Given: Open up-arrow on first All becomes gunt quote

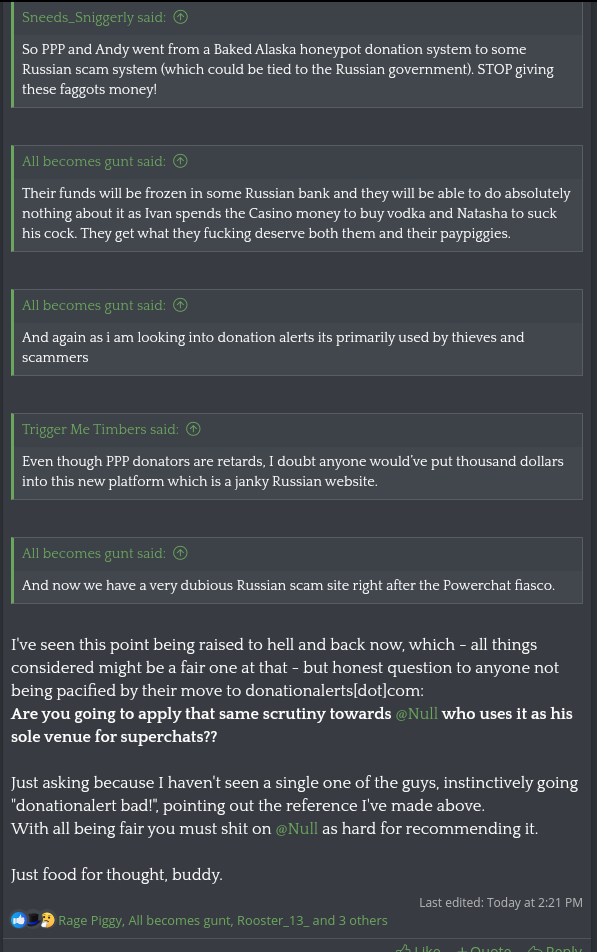Looking at the screenshot, I should tap(180, 161).
